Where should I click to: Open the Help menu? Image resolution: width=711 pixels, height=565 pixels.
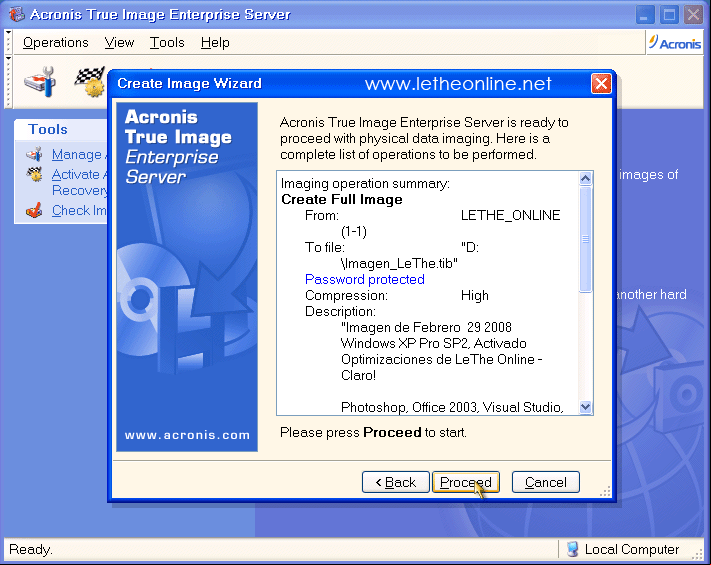point(215,43)
